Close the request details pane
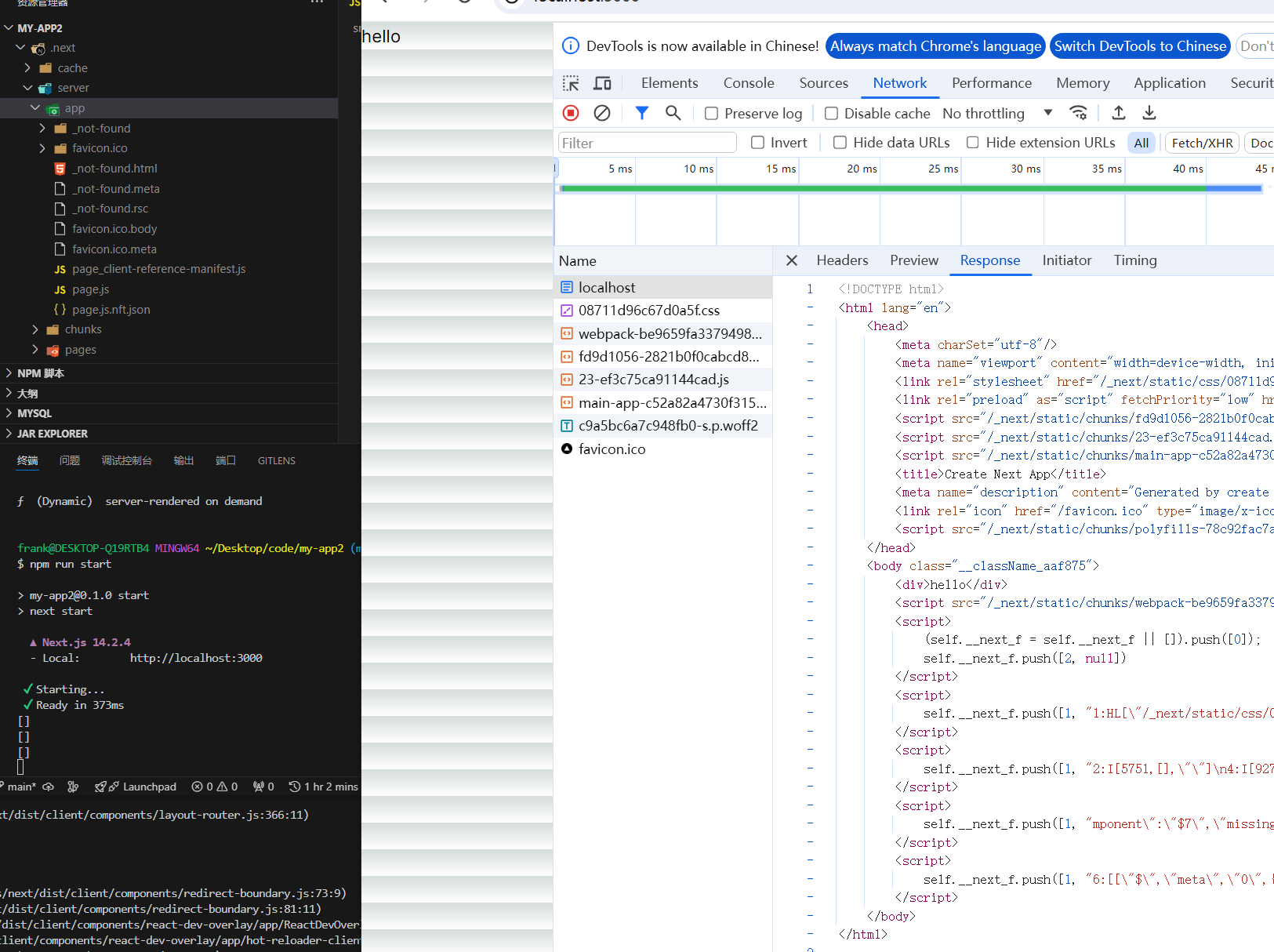1274x952 pixels. (792, 260)
